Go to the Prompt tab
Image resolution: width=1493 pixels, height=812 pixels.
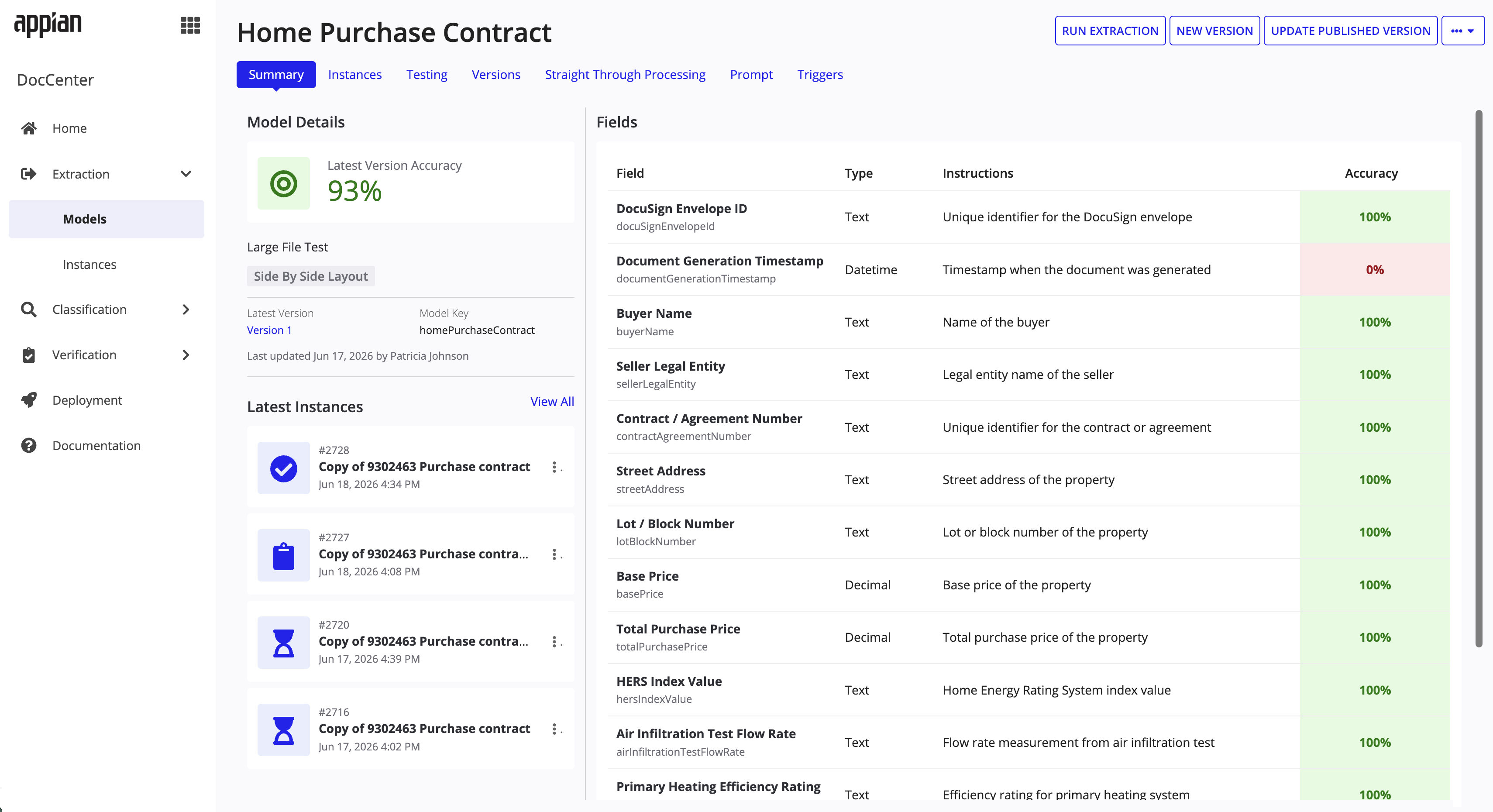click(751, 74)
